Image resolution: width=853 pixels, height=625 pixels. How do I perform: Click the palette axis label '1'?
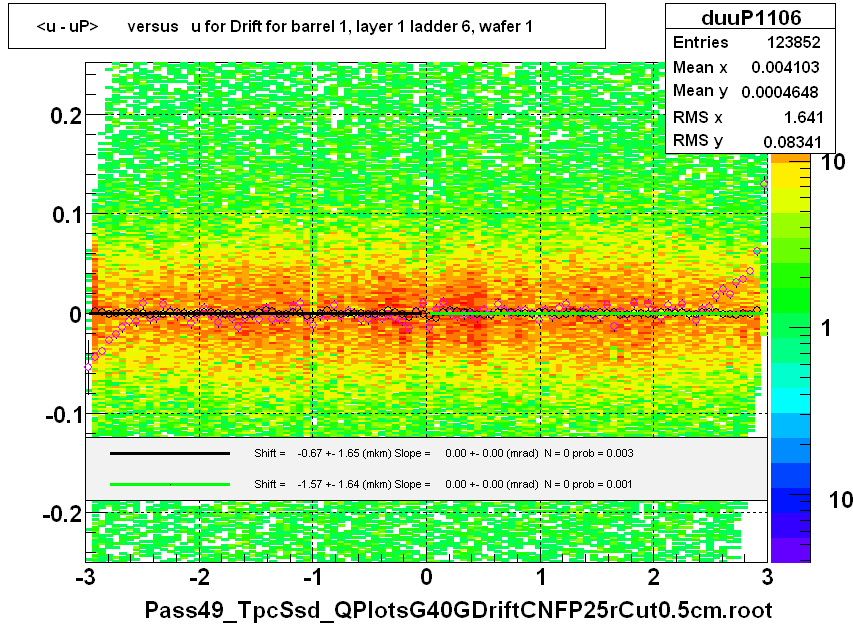pyautogui.click(x=826, y=328)
